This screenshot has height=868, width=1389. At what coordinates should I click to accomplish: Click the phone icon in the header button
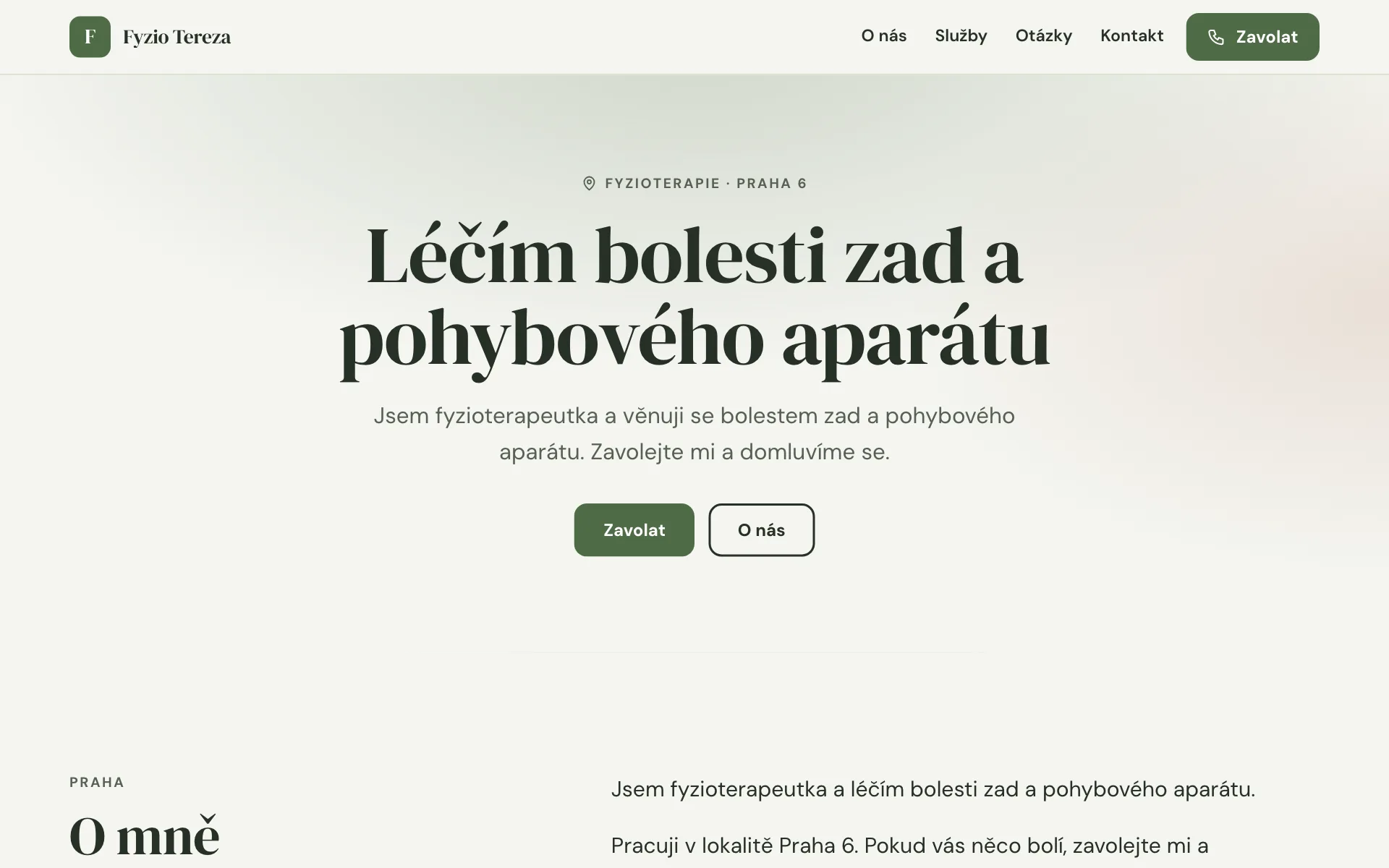pyautogui.click(x=1216, y=37)
